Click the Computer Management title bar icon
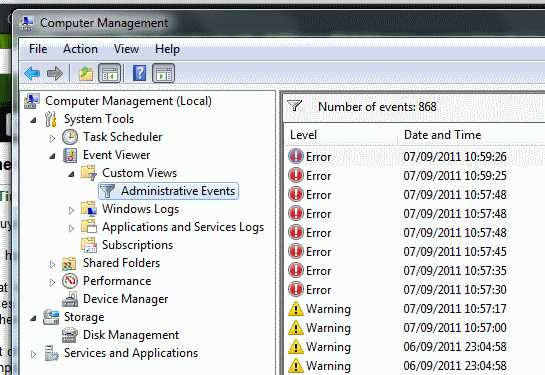Viewport: 545px width, 375px height. [27, 23]
